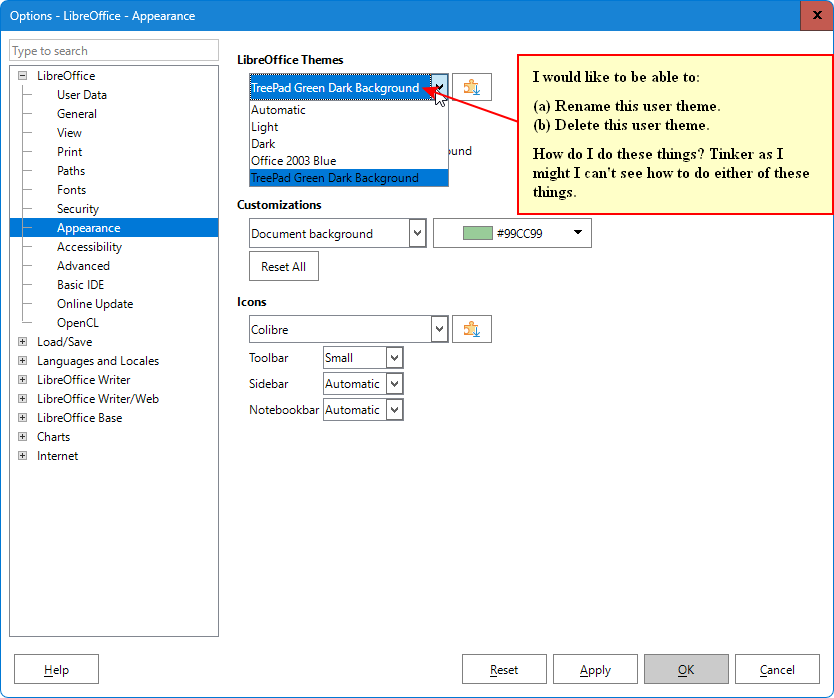Image resolution: width=834 pixels, height=698 pixels.
Task: Open the Document background customization dropdown
Action: [x=418, y=234]
